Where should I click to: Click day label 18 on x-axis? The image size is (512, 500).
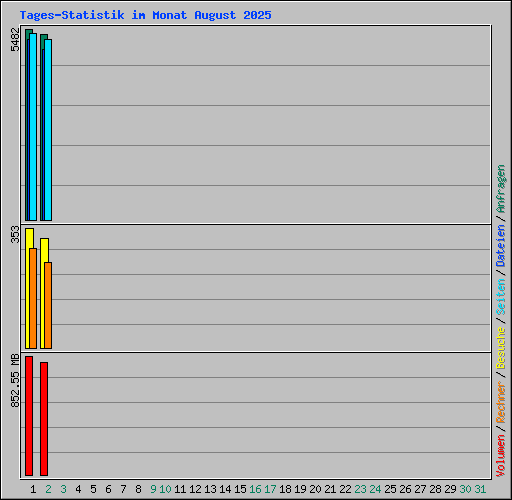[x=285, y=489]
